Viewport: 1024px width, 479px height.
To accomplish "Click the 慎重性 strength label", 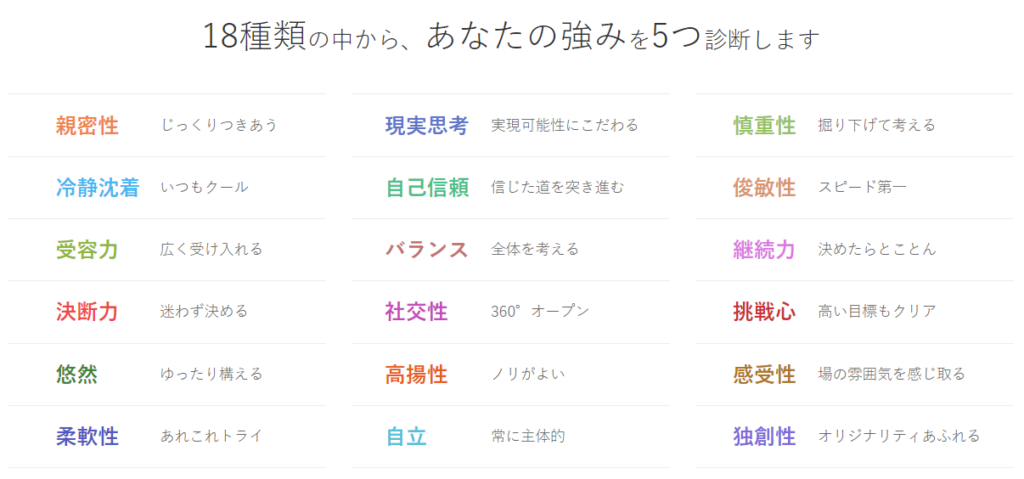I will coord(764,126).
